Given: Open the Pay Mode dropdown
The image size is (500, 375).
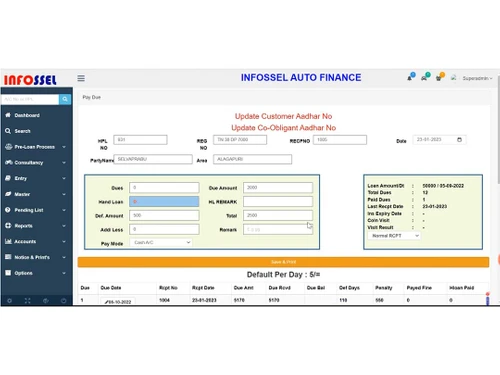Looking at the screenshot, I should point(162,243).
